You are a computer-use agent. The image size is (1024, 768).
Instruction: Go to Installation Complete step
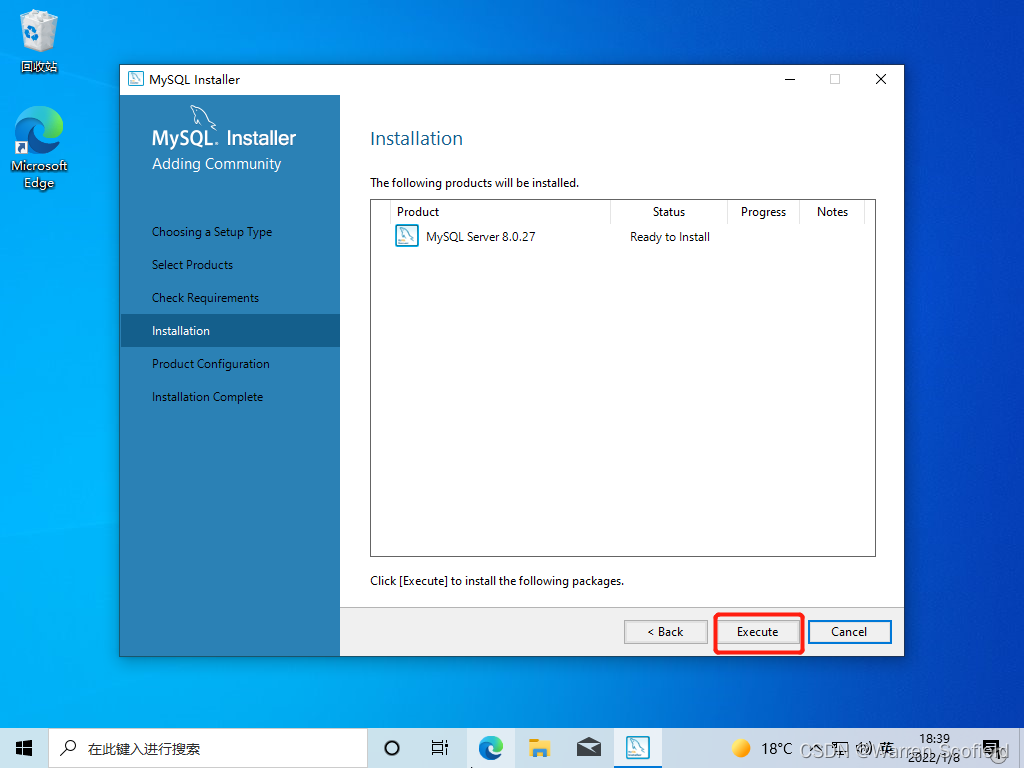click(207, 397)
